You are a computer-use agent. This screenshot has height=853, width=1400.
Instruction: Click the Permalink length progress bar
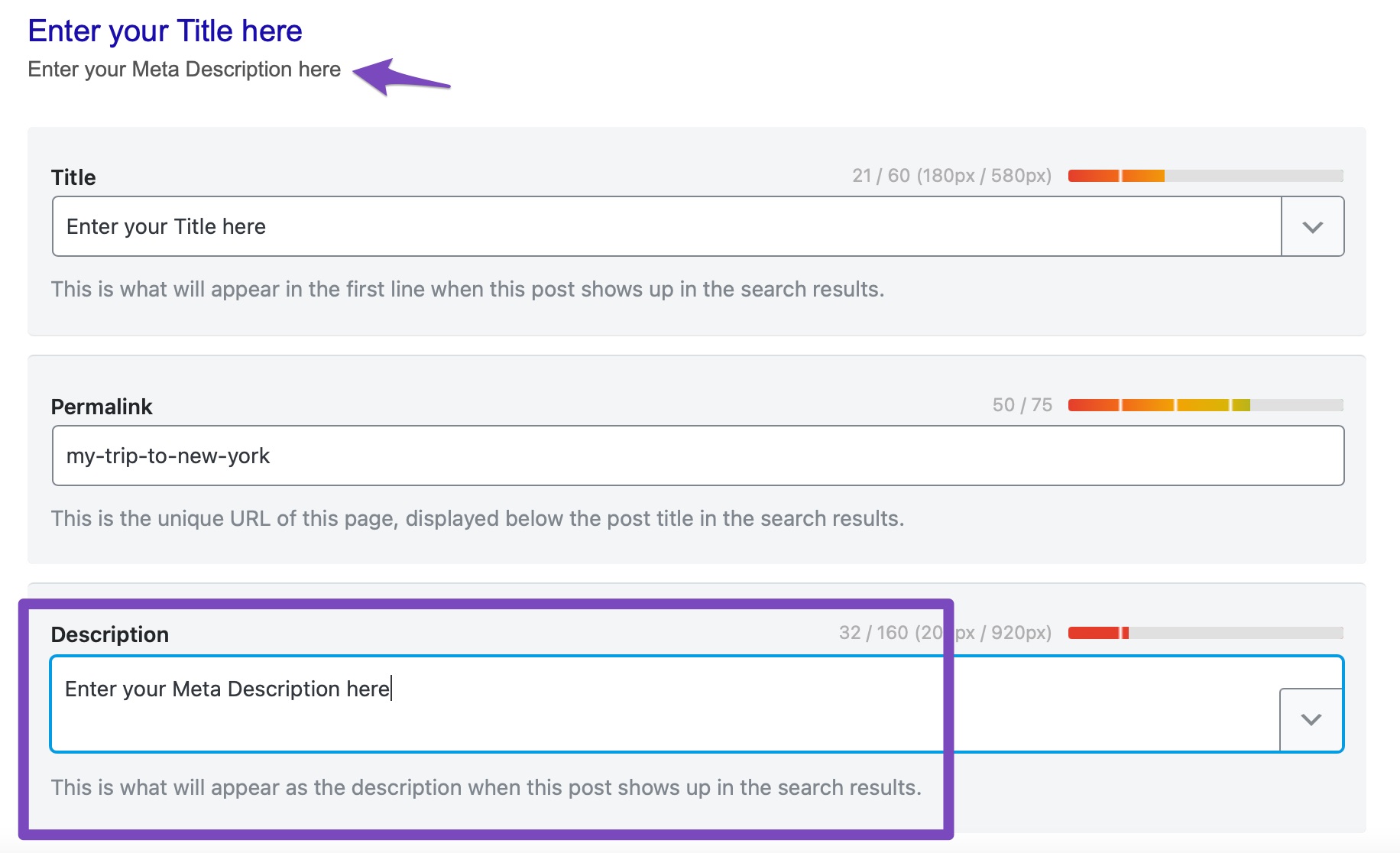1206,404
